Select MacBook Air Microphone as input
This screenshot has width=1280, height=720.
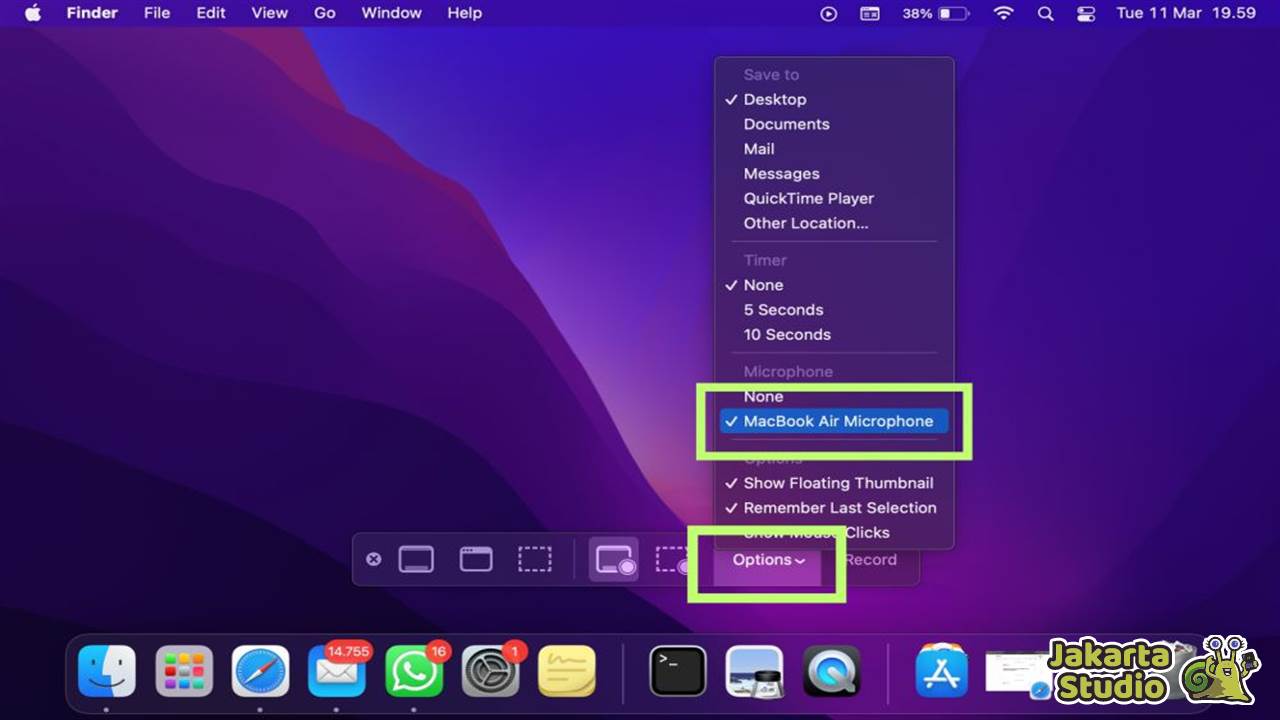click(840, 421)
